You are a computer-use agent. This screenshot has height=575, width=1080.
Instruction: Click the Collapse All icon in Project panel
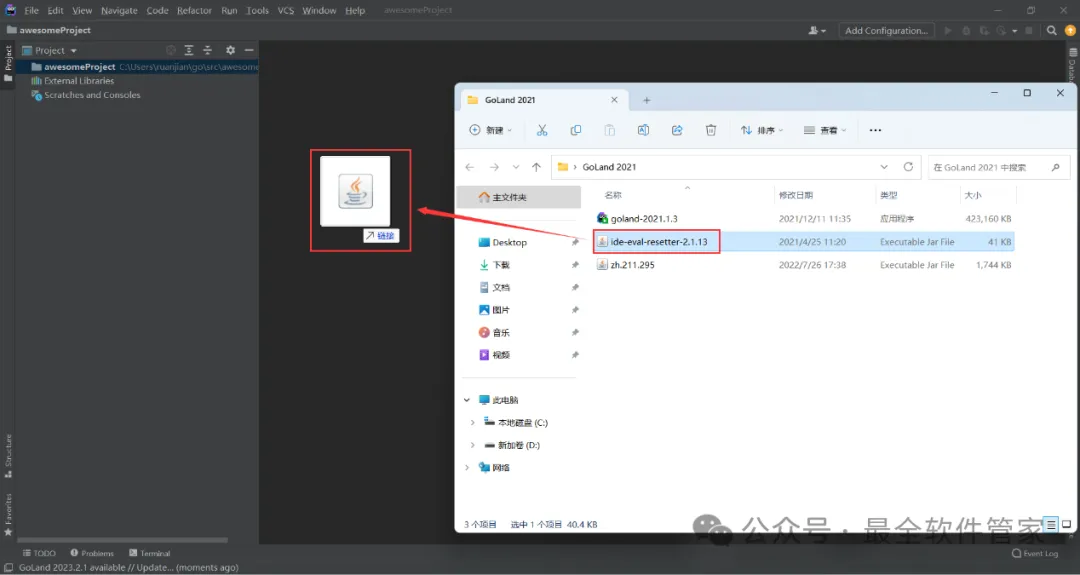(x=207, y=50)
